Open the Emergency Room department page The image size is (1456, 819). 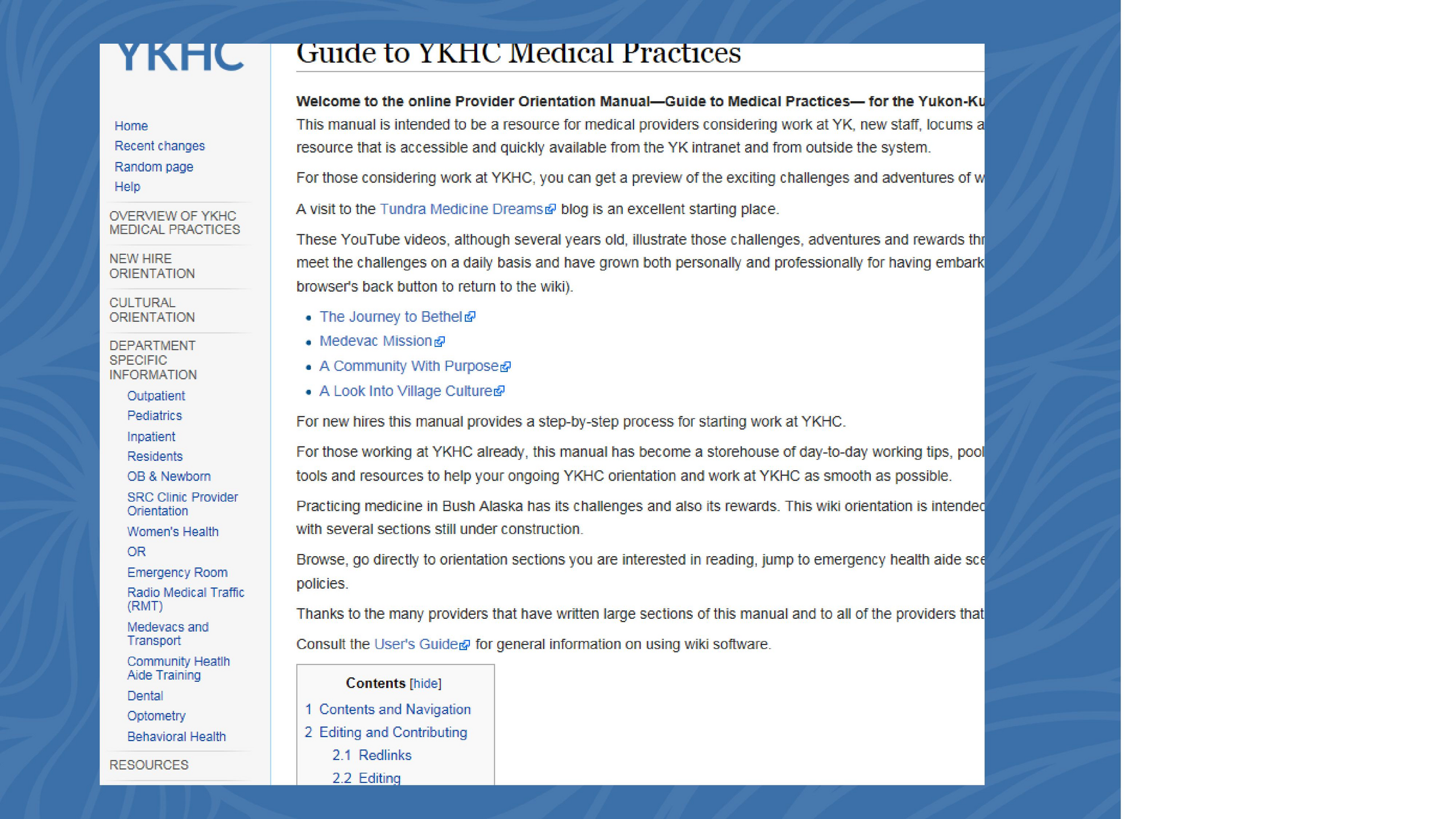(177, 573)
